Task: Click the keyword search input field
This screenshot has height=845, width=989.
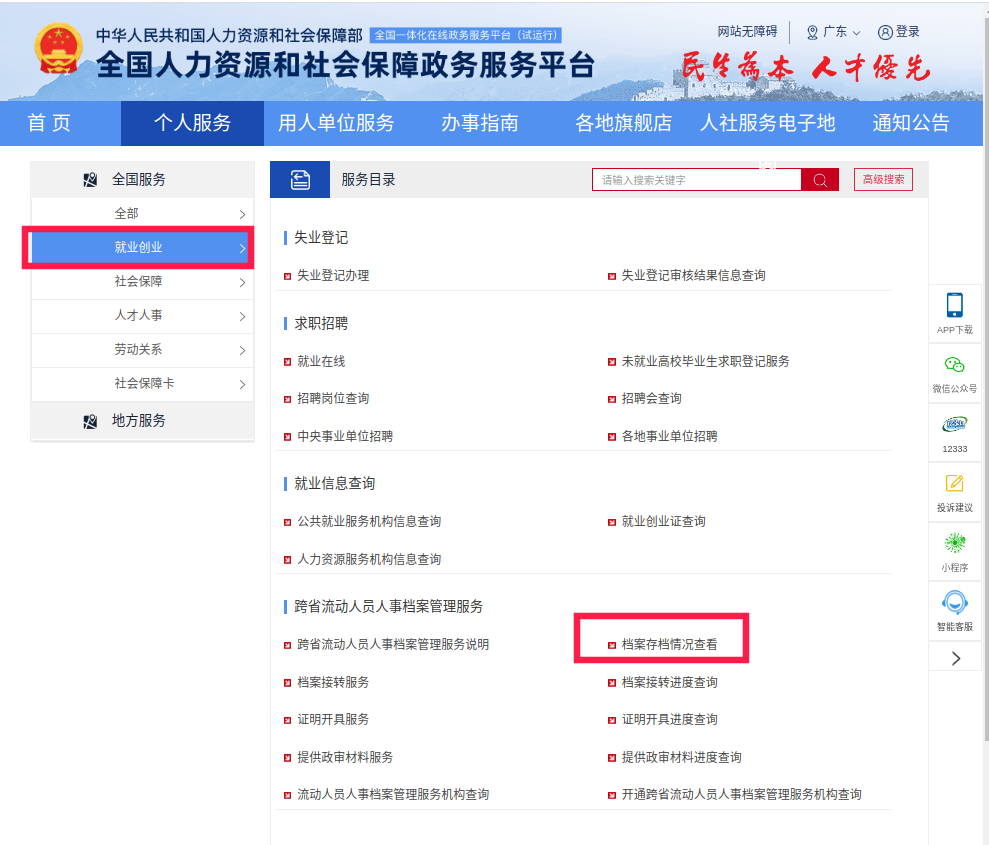Action: tap(696, 180)
